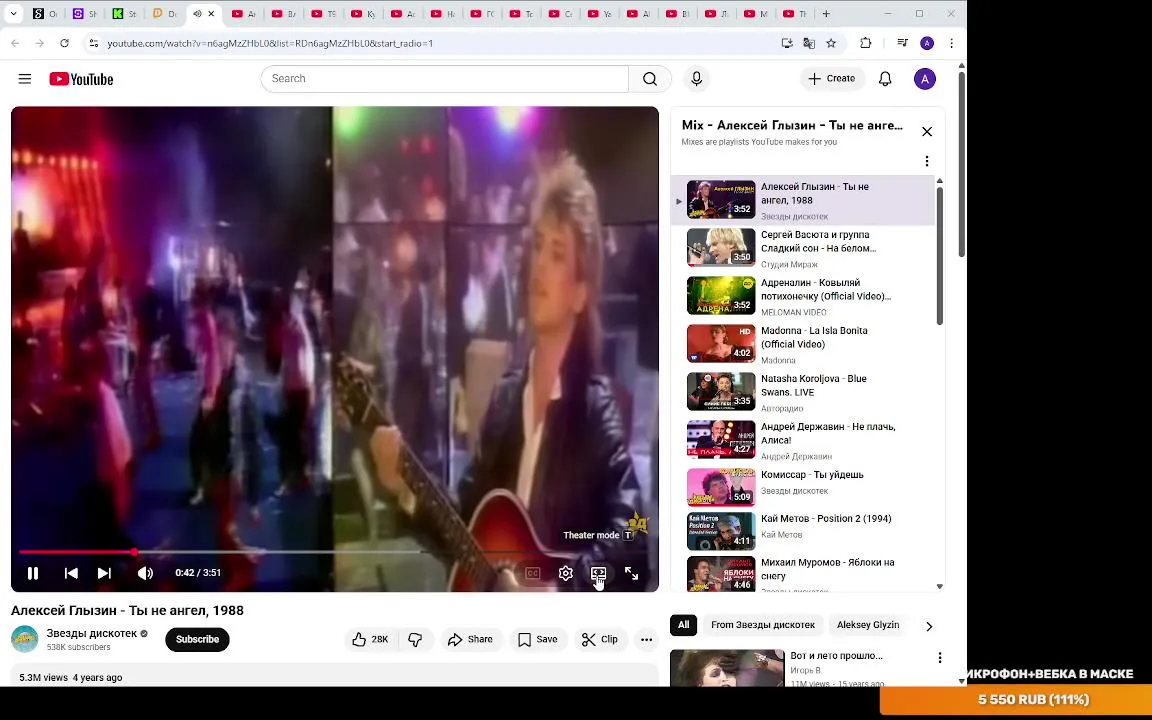Select Михаил Муромов - Яблоки на снегу
Screen dimensions: 1152x720
802,573
